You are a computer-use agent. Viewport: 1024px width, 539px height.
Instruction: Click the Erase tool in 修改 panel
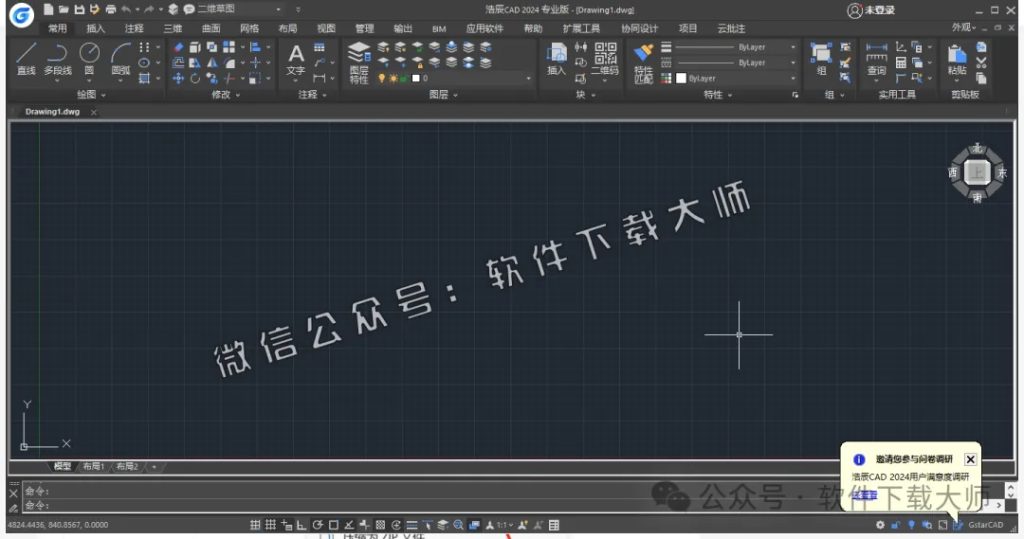[x=178, y=47]
